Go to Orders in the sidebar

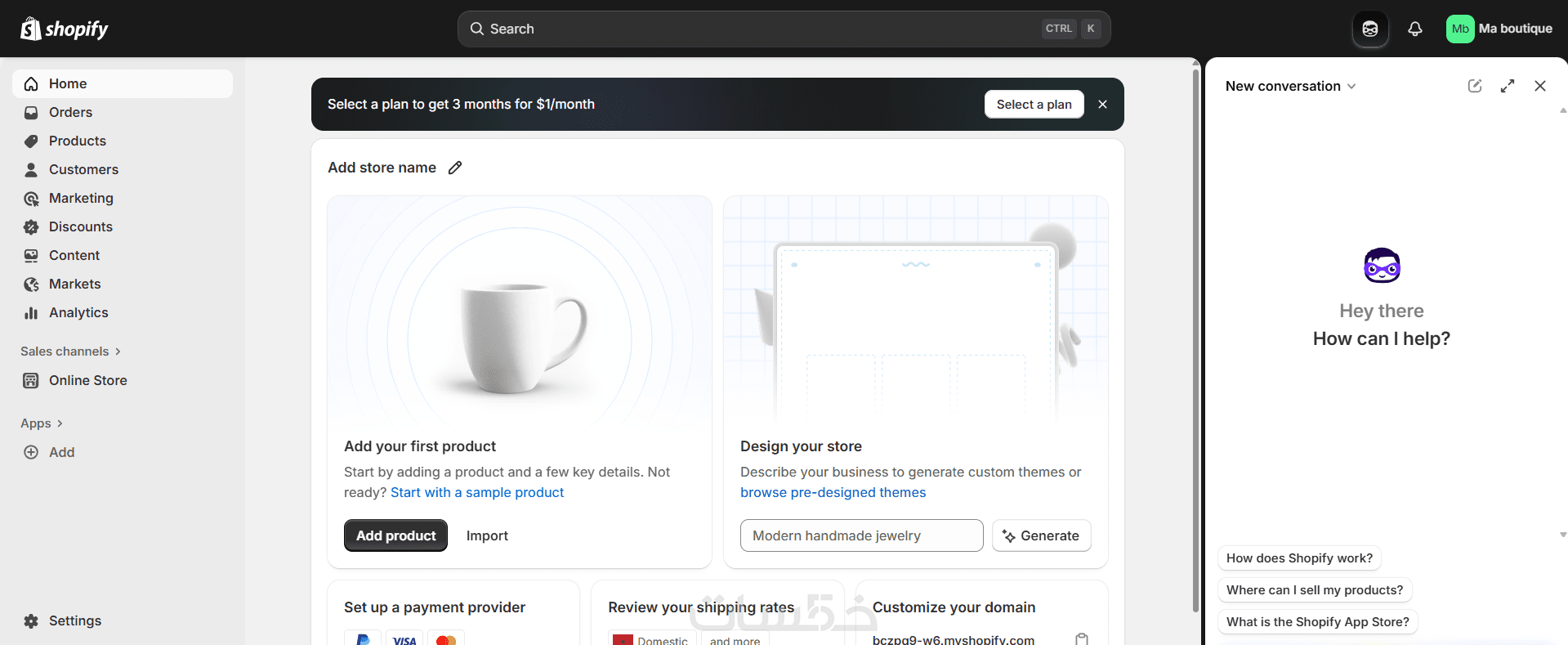(x=70, y=113)
